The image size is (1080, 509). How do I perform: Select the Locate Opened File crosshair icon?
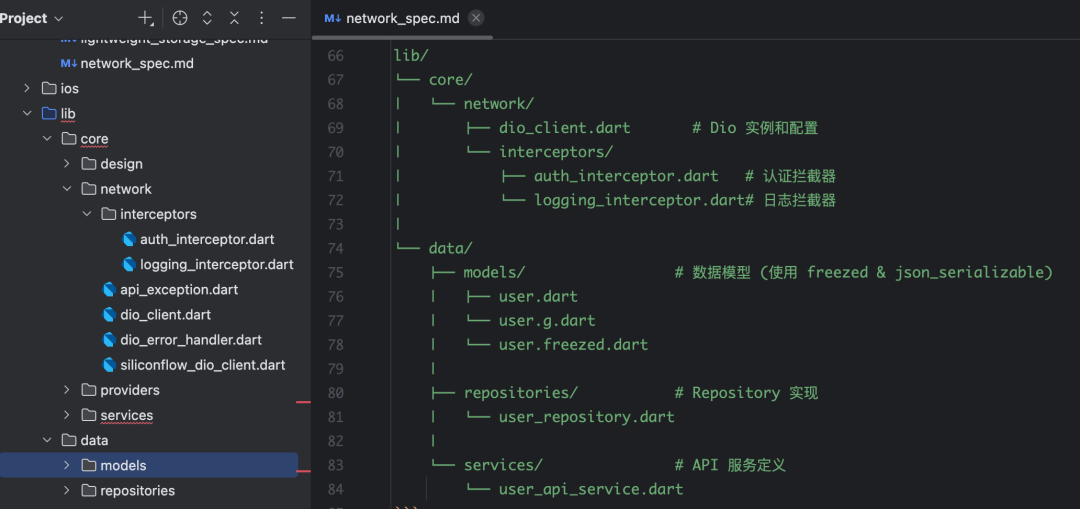click(x=180, y=19)
